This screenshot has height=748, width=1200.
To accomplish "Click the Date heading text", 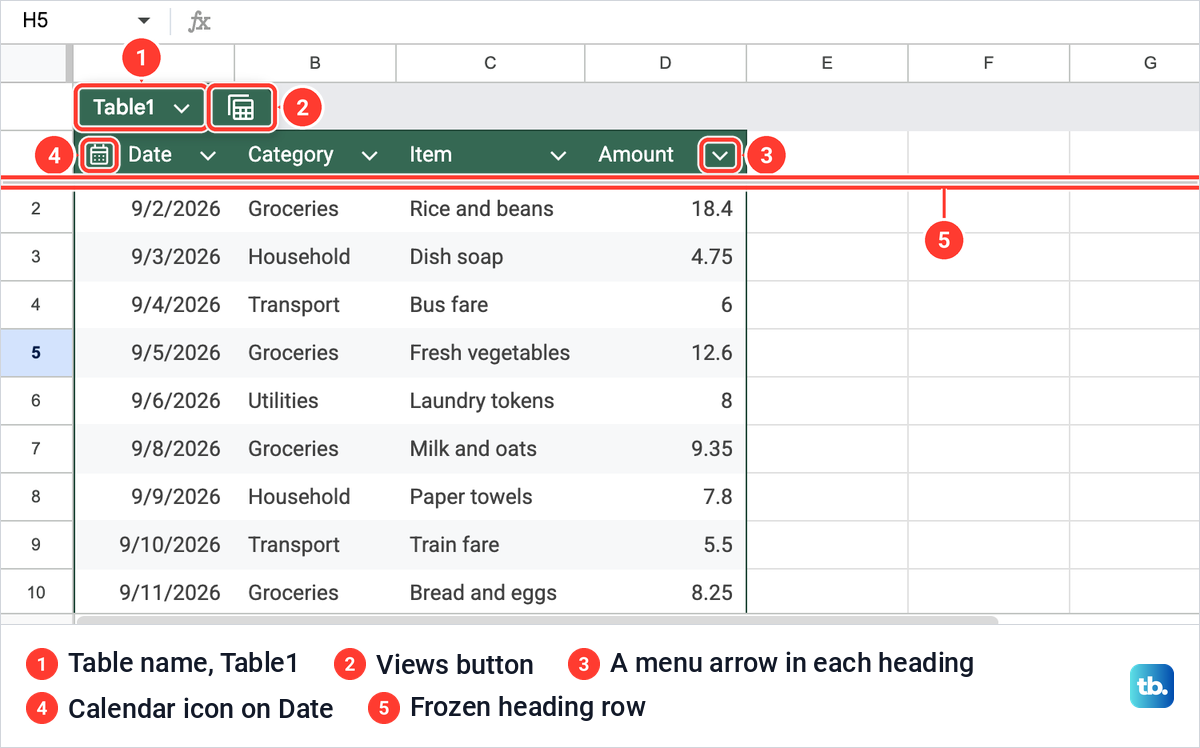I will pos(150,155).
